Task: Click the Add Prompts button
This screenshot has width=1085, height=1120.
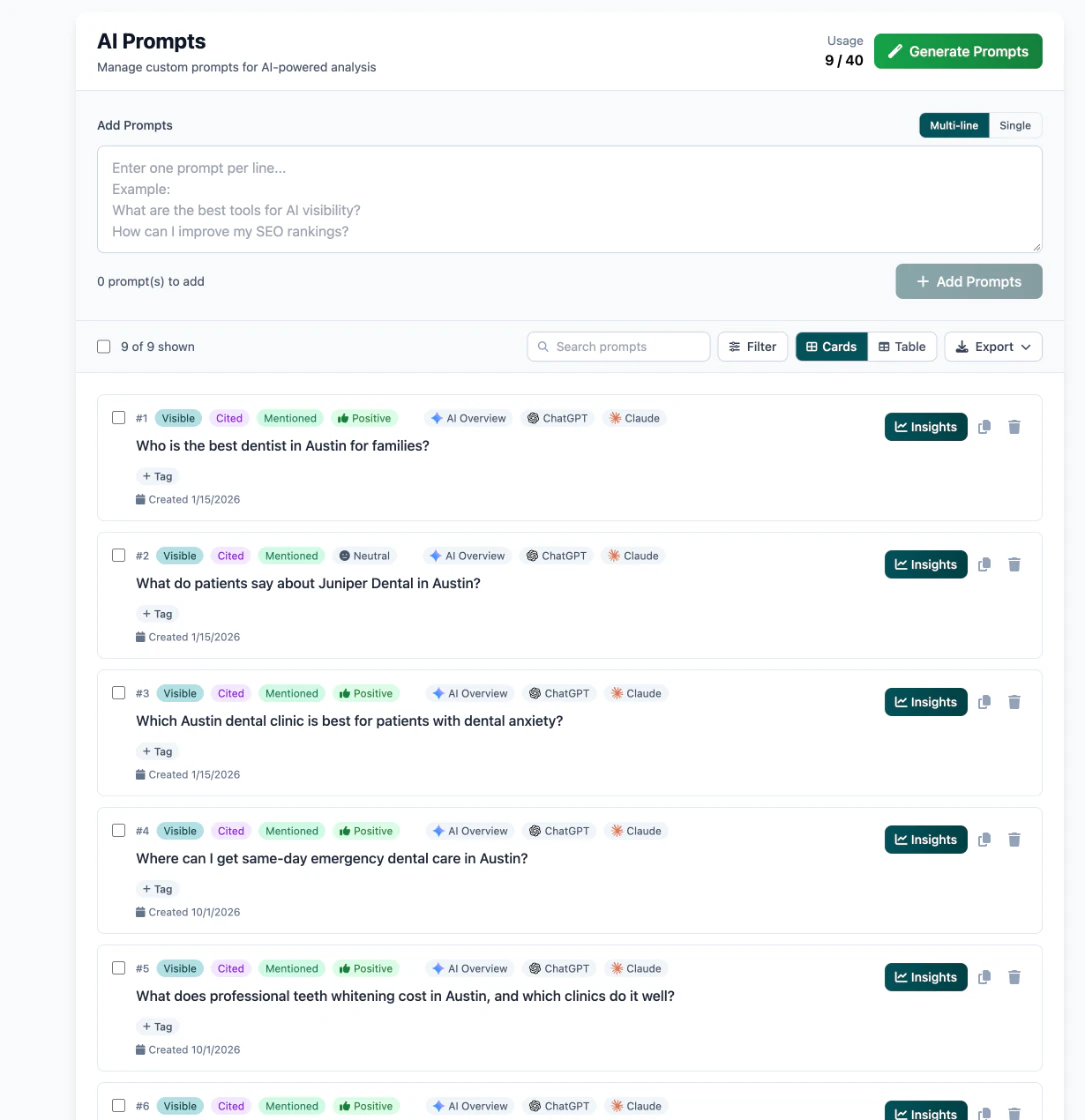Action: tap(969, 281)
